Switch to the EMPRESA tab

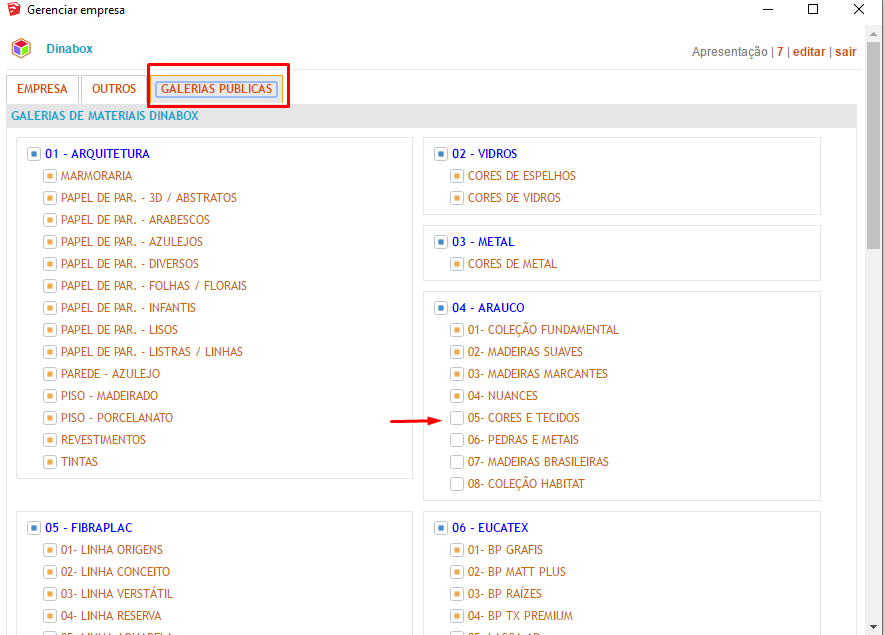pos(42,89)
